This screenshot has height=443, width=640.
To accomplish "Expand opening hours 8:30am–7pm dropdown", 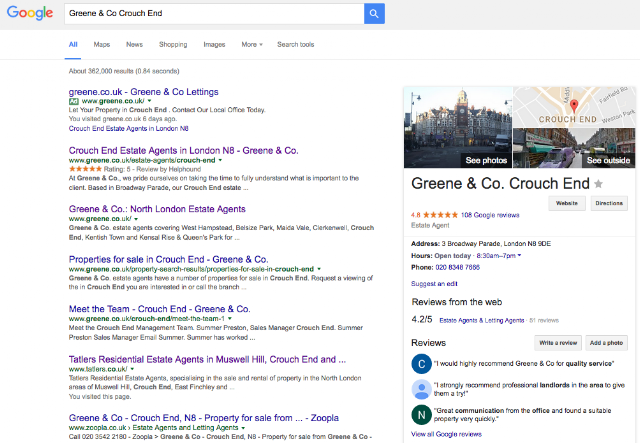I will [x=499, y=256].
